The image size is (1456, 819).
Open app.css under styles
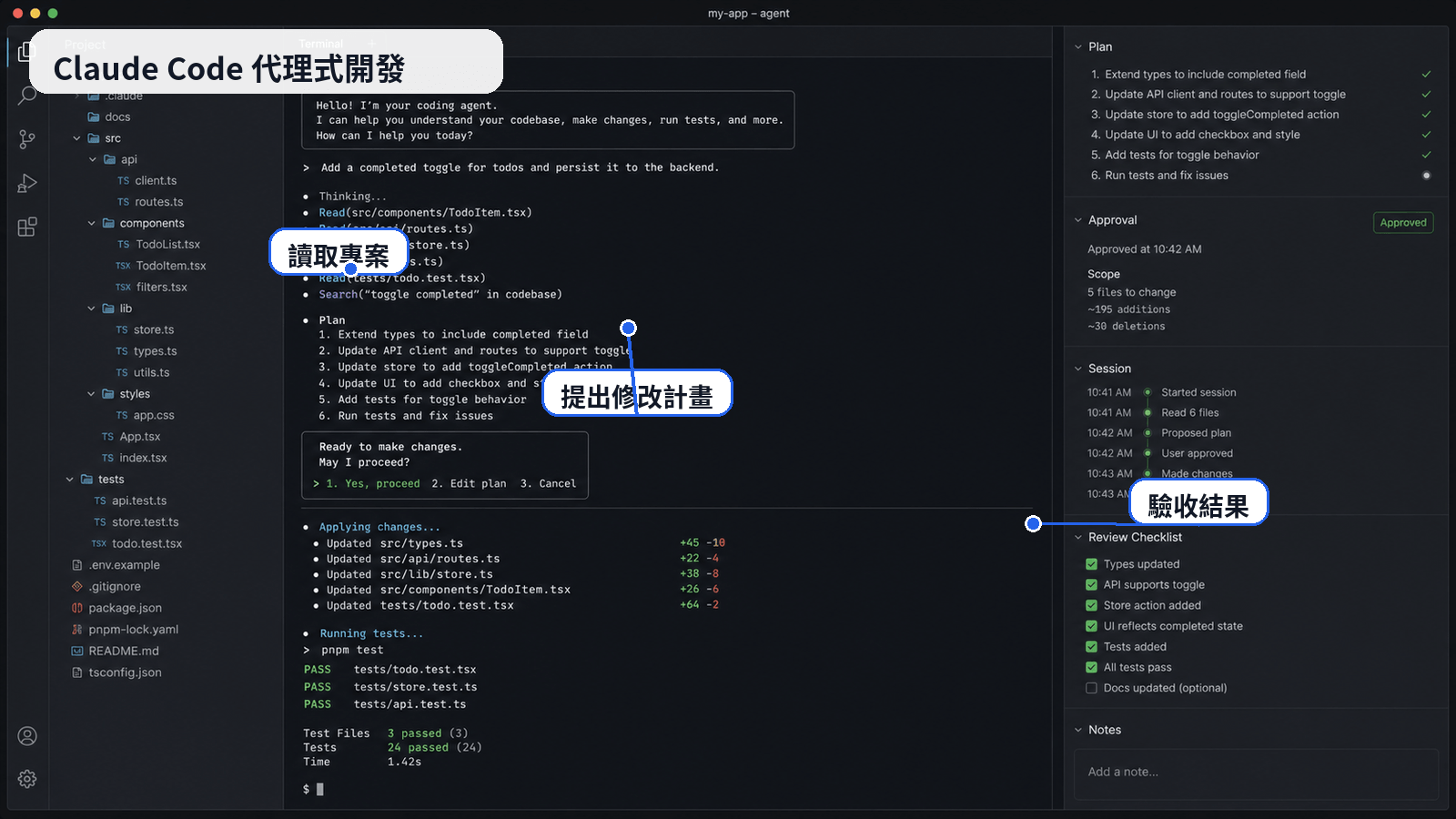pos(154,415)
